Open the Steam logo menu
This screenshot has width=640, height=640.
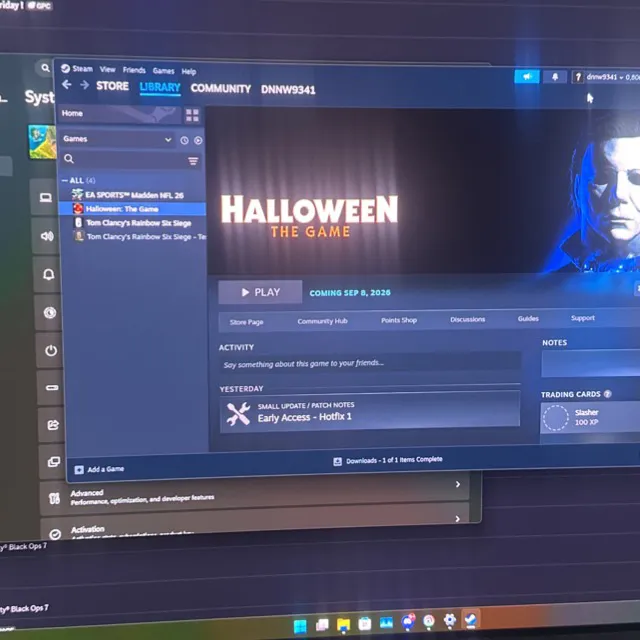[x=77, y=69]
